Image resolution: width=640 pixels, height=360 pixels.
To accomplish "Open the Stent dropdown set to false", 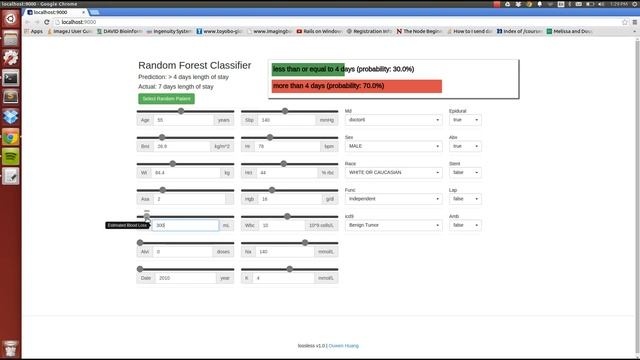I will coord(465,173).
